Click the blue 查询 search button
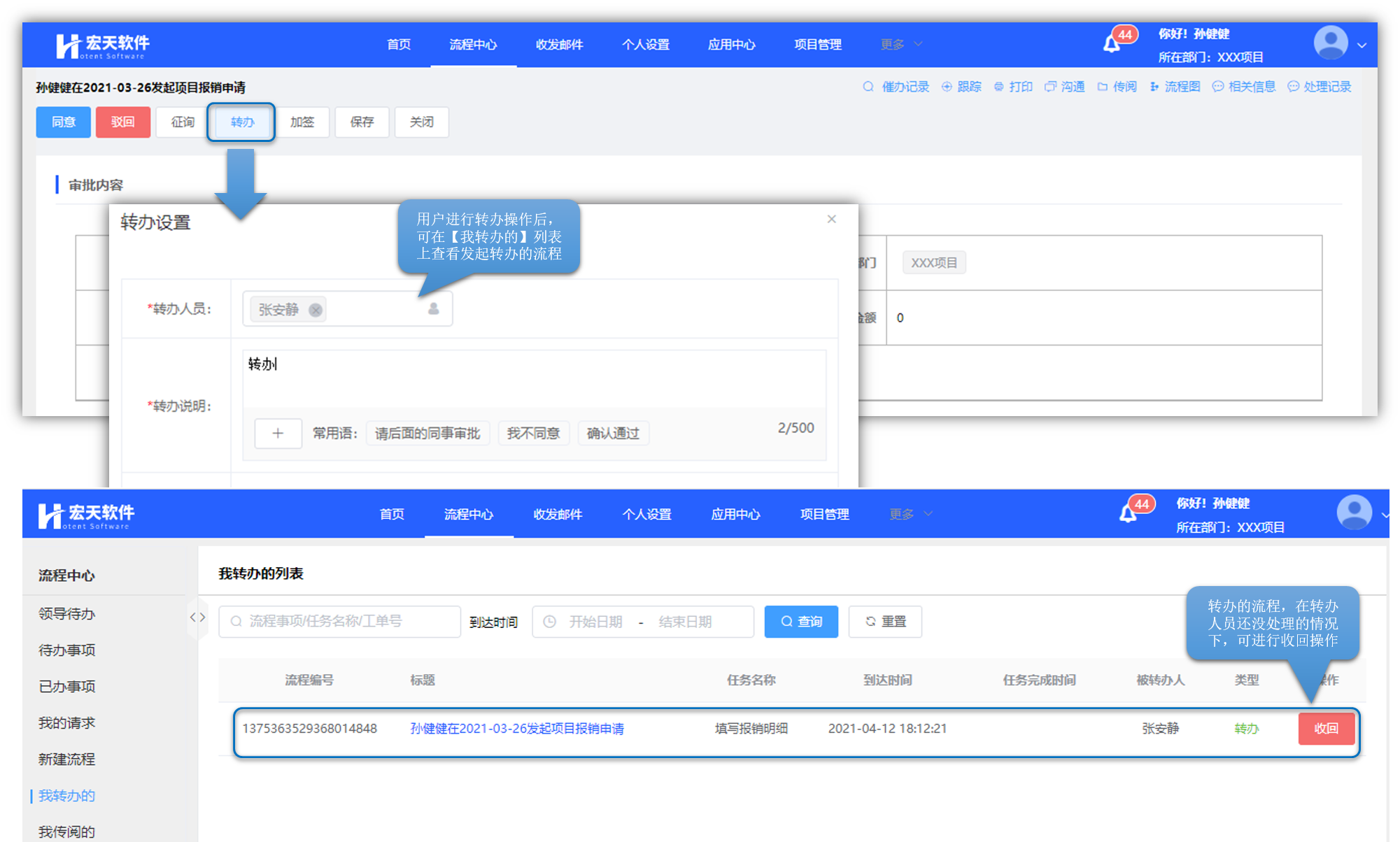This screenshot has width=1400, height=842. (x=801, y=622)
